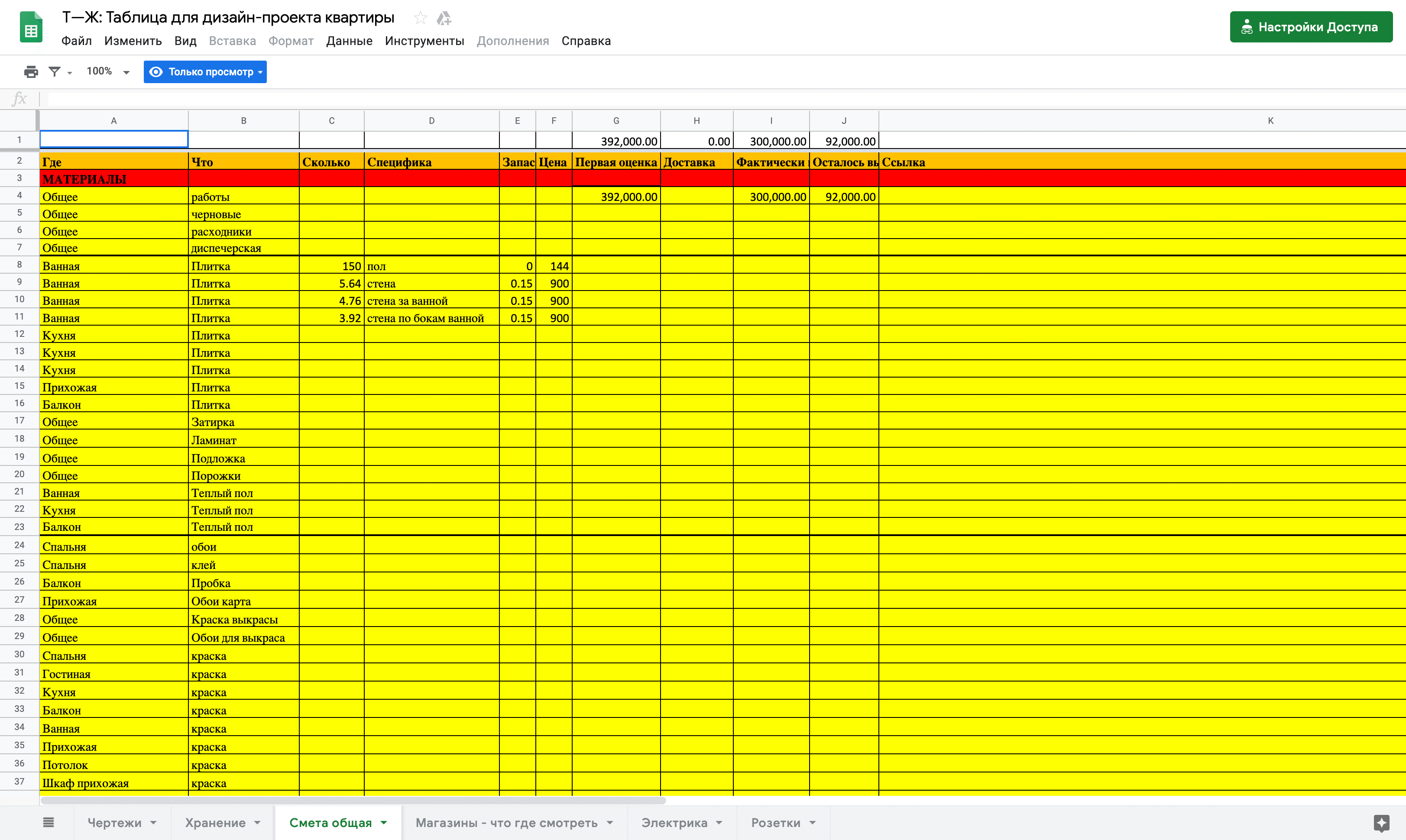Click the document title text

(x=228, y=18)
